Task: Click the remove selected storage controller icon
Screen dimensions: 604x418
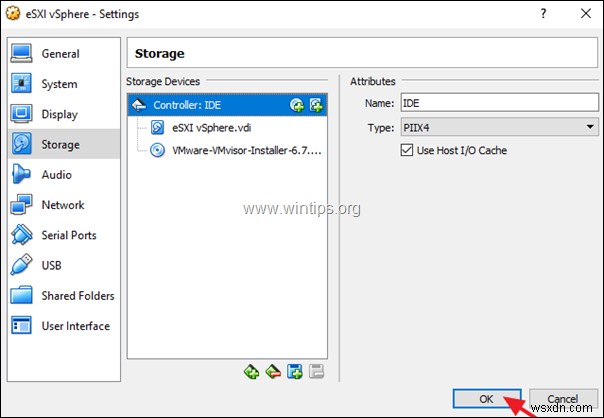Action: coord(273,372)
